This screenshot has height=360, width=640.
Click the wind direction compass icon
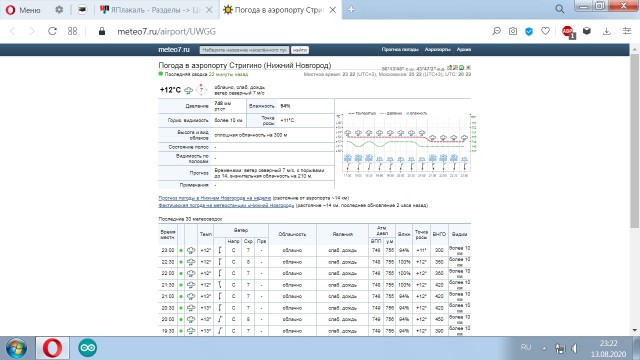click(201, 89)
